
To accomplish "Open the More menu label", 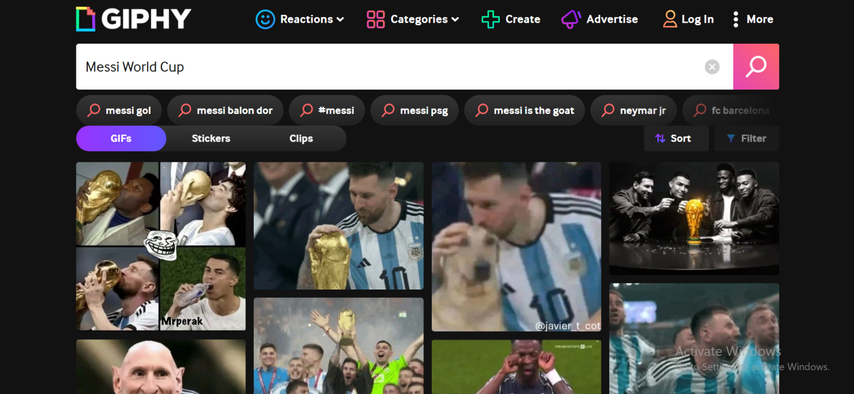I will 760,19.
